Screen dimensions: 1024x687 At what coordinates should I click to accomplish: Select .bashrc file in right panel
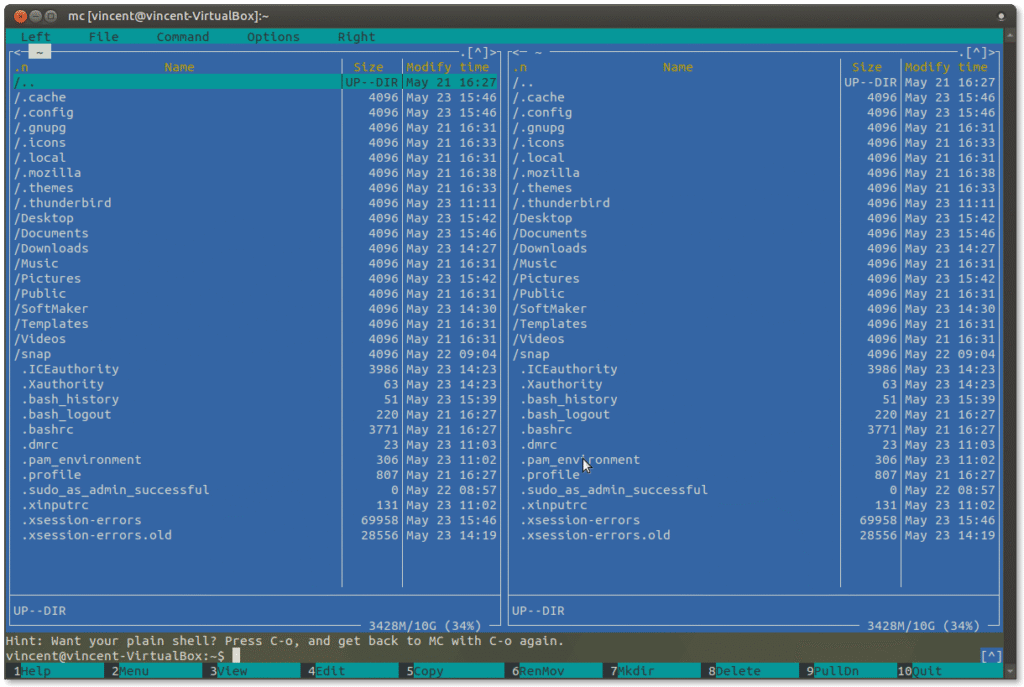point(547,430)
